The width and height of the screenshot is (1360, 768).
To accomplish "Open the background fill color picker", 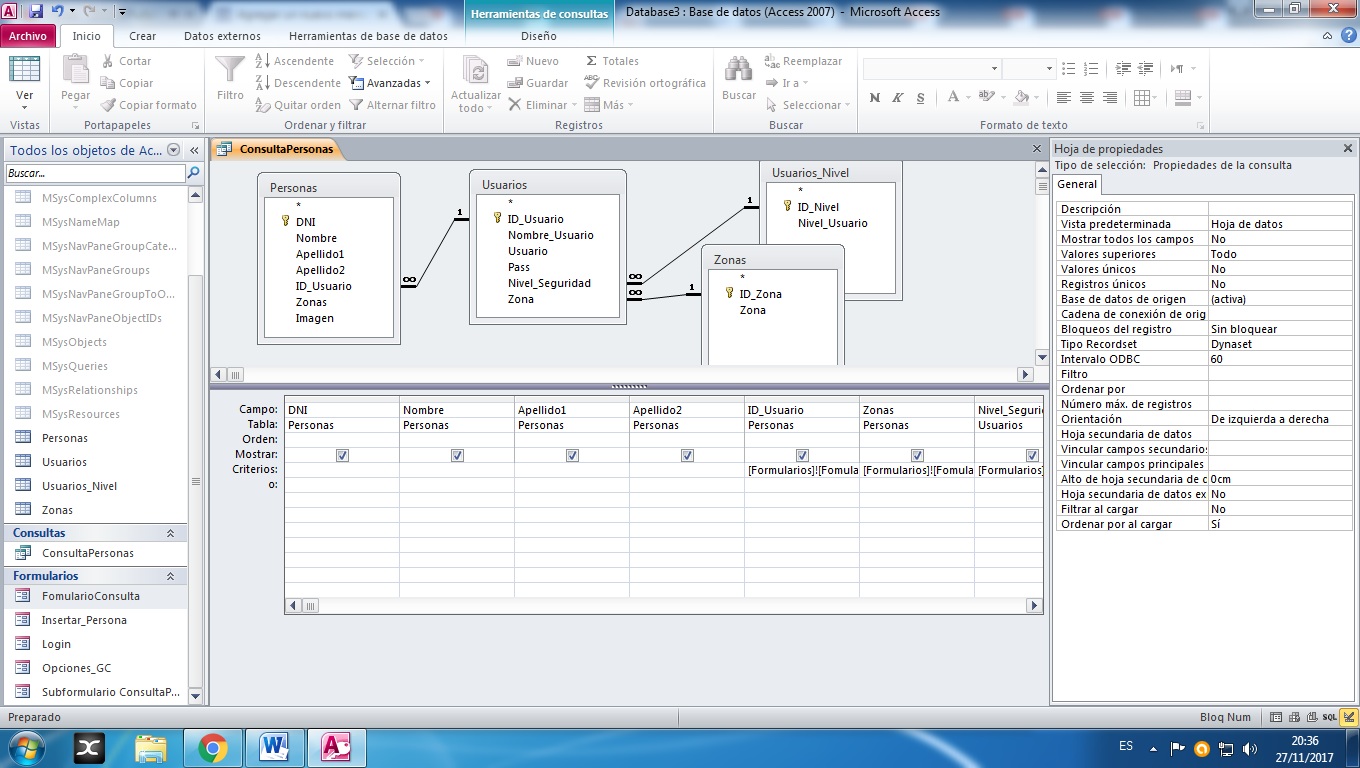I will point(1024,98).
